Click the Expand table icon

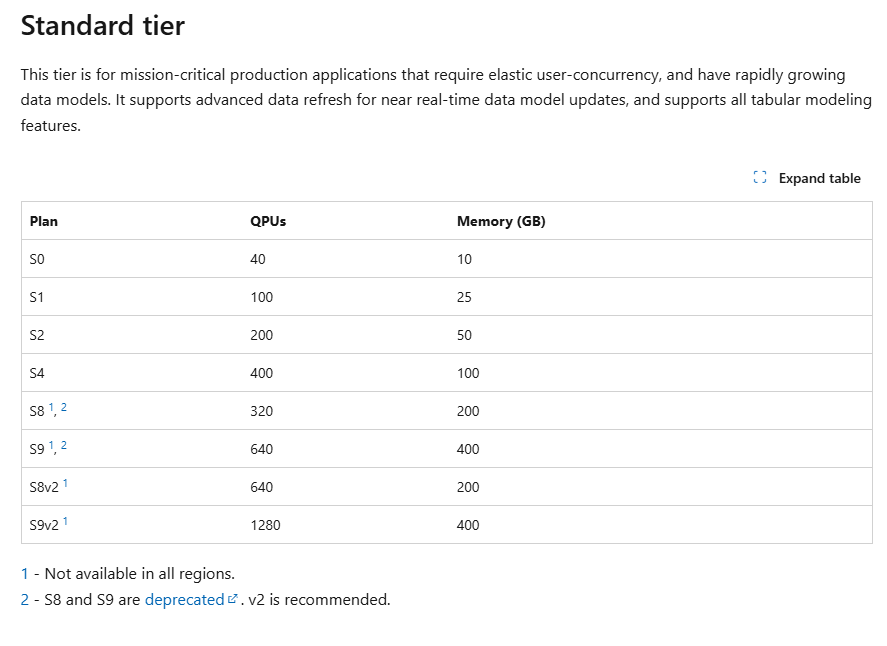(760, 178)
